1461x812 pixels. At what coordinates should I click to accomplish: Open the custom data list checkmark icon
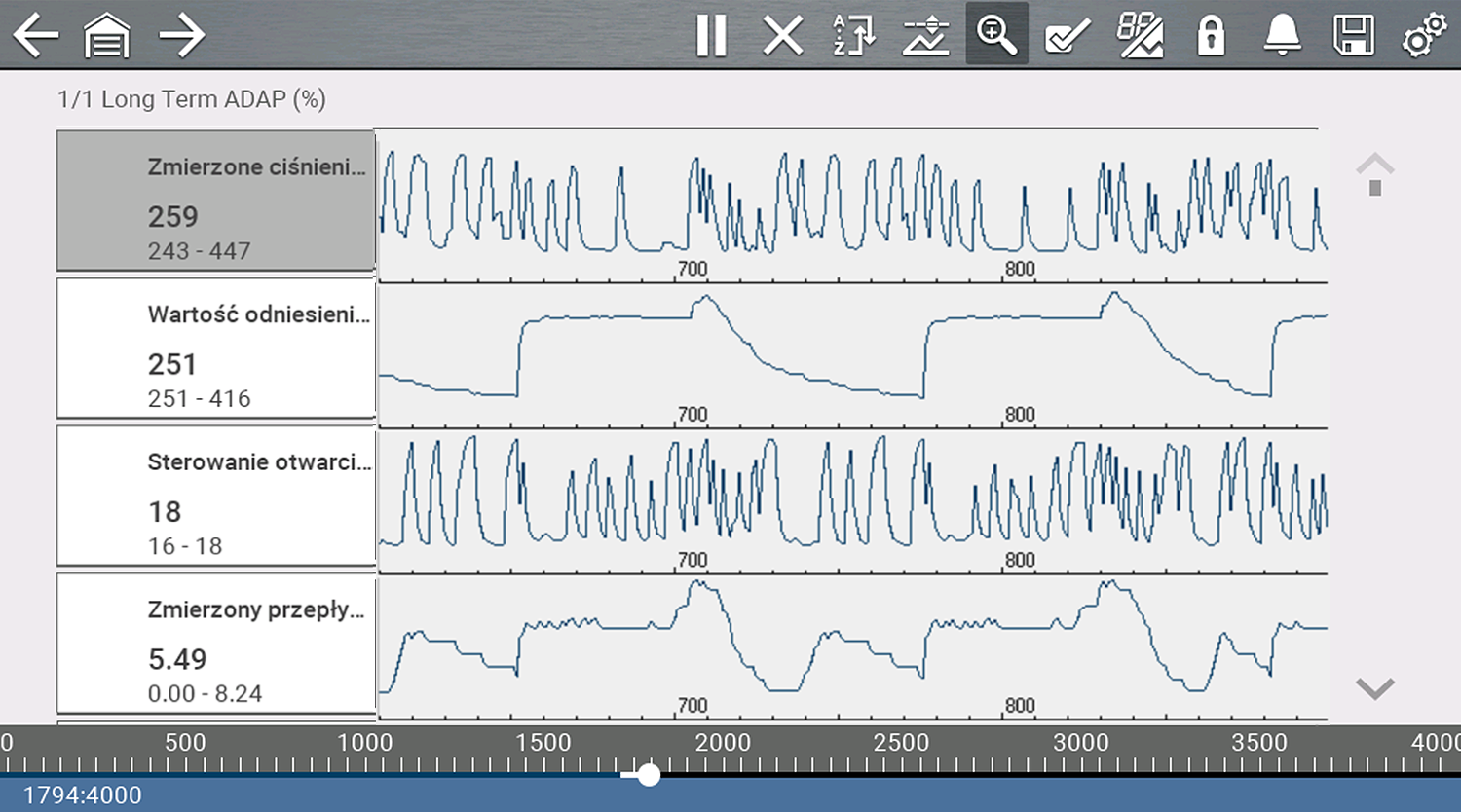point(1068,36)
